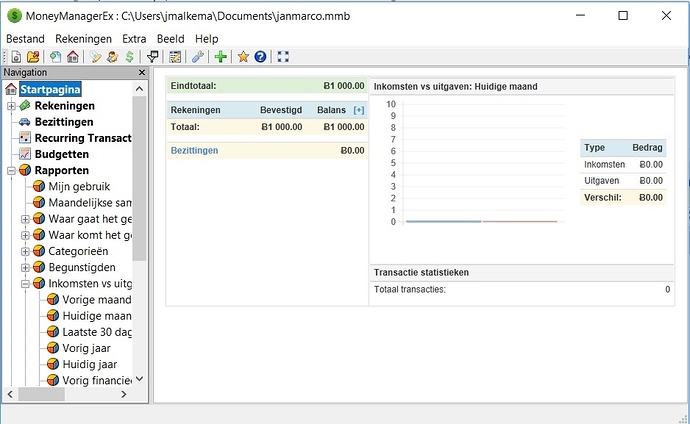Click the Home page house toolbar icon
Viewport: 690px width, 424px height.
click(73, 57)
